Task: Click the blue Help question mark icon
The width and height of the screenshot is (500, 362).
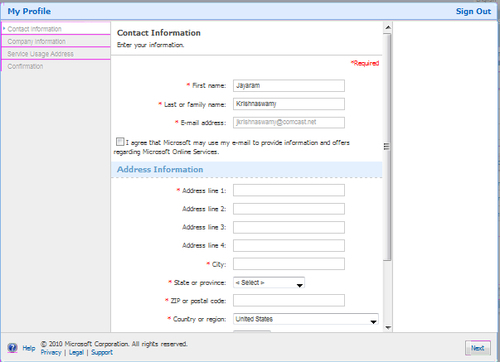Action: tap(12, 348)
